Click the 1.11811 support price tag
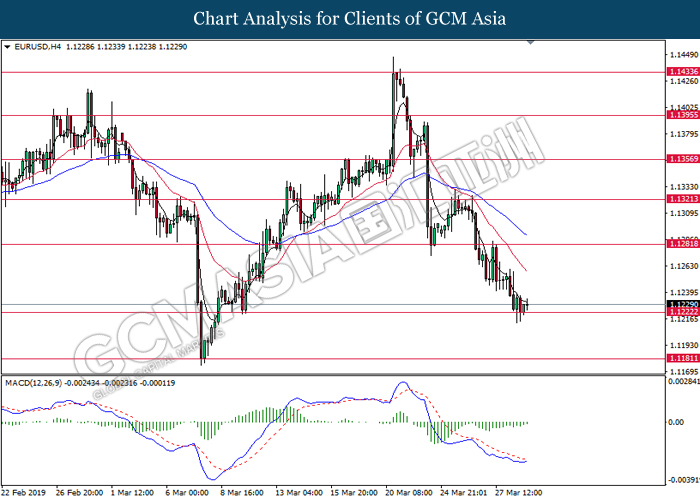Screen dimensions: 700x500 point(683,358)
